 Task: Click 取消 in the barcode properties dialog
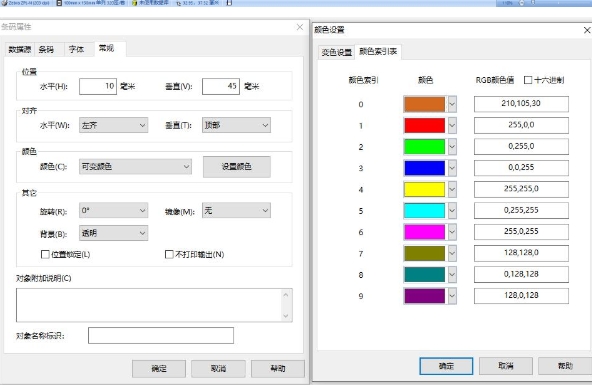(218, 368)
